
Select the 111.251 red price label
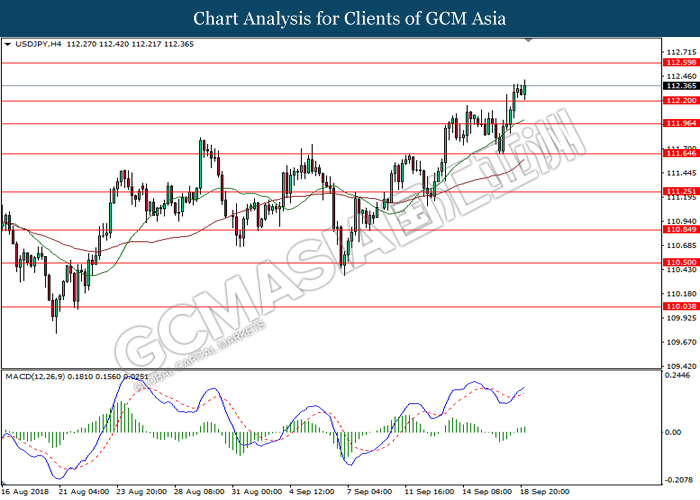pos(681,191)
